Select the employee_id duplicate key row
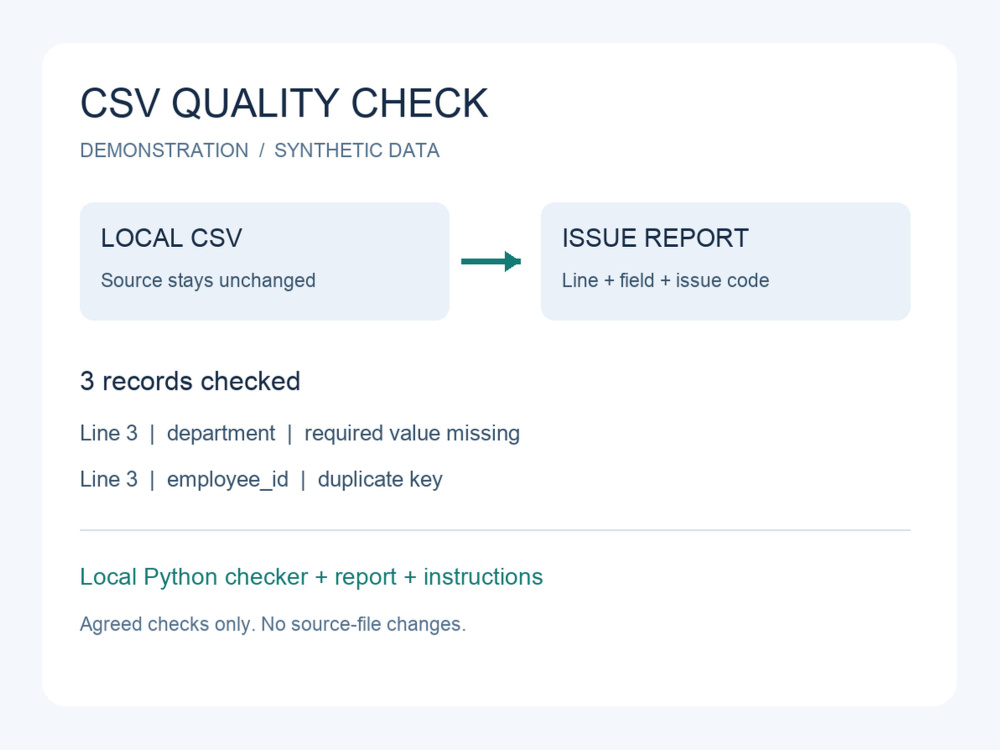This screenshot has width=1000, height=750. tap(261, 480)
